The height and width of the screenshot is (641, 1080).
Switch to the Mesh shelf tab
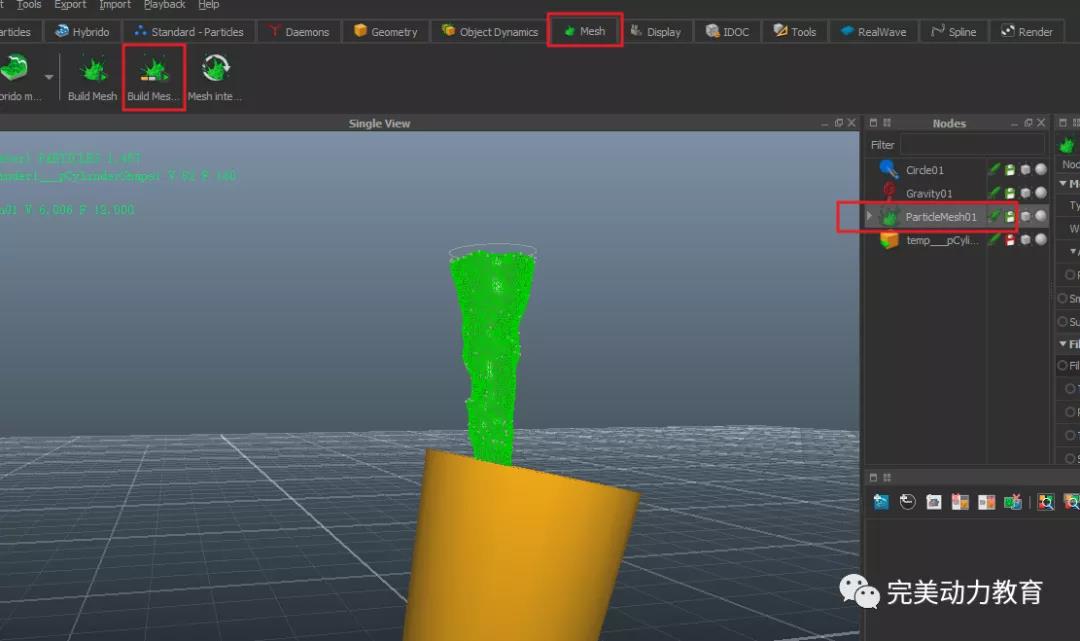585,31
